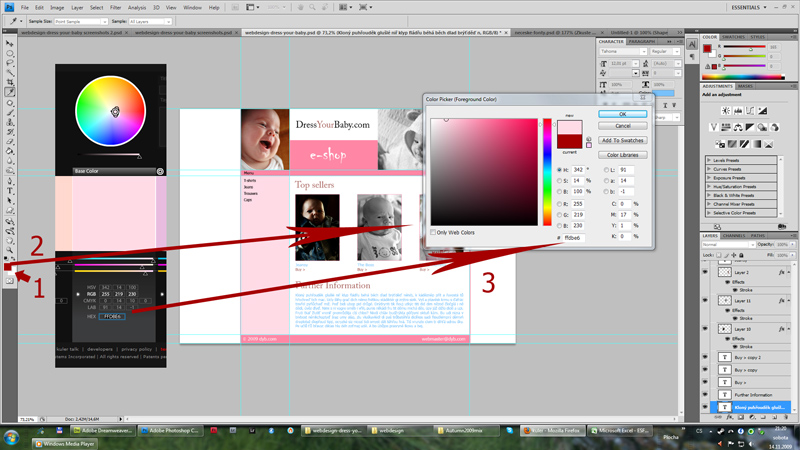Click the vertical hue slider strip
This screenshot has width=800, height=450.
point(547,170)
